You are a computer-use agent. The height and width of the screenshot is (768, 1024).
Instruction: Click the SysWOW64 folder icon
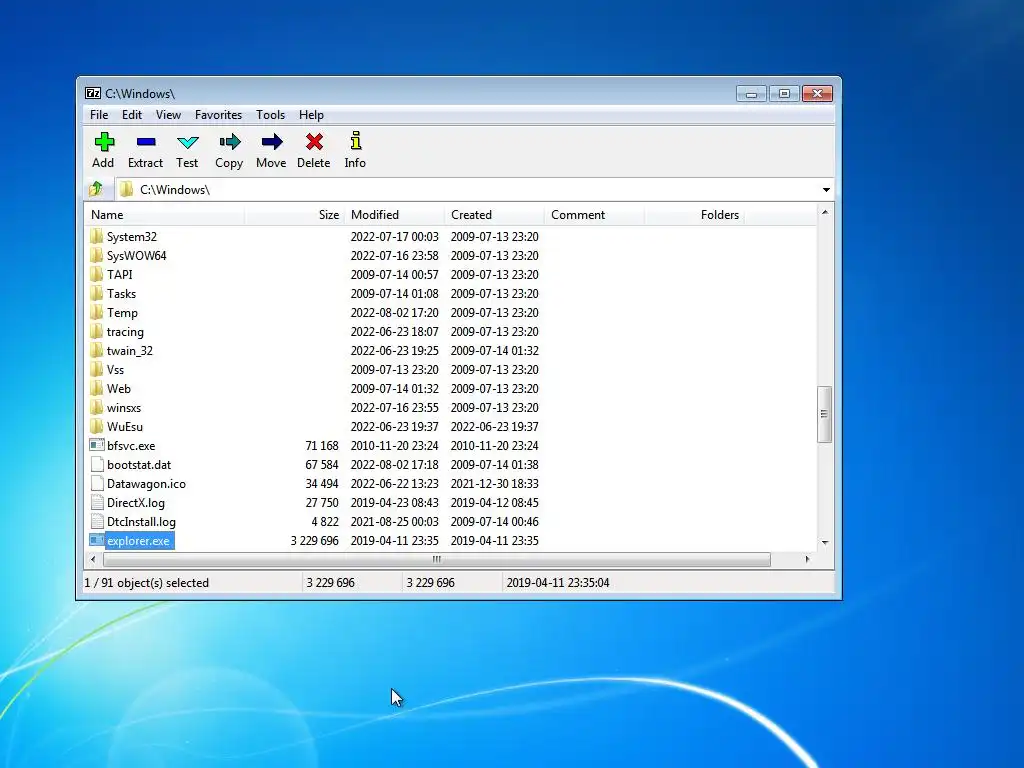[x=97, y=255]
